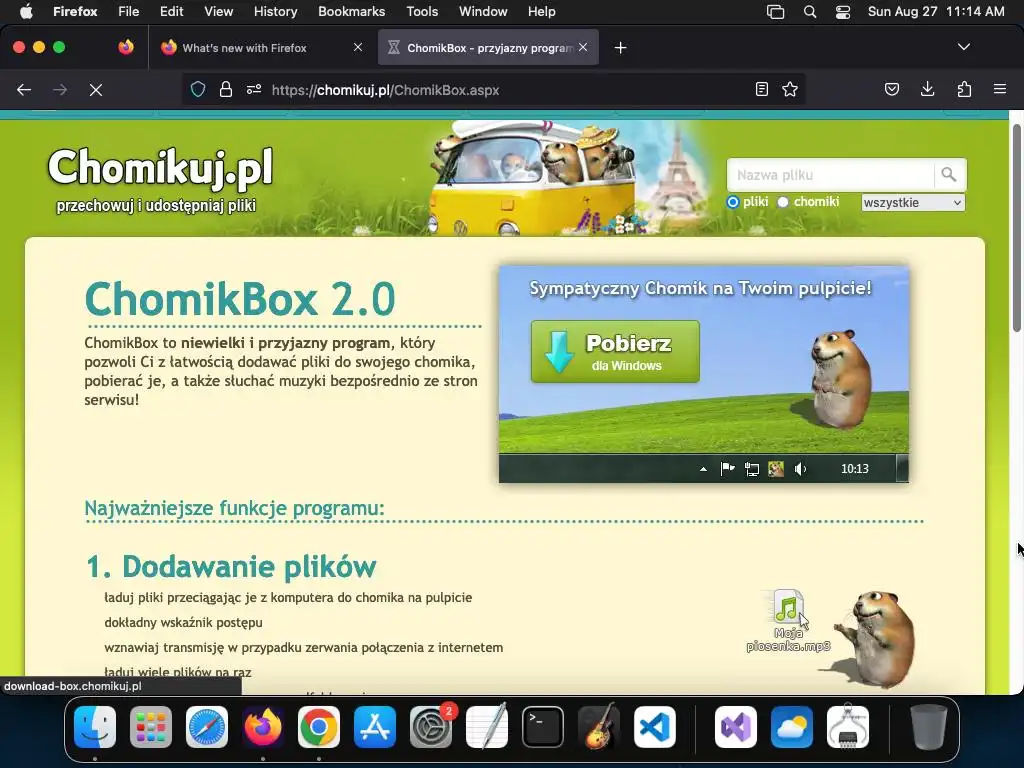Image resolution: width=1024 pixels, height=768 pixels.
Task: Click the 'ChomikBox 2.0' heading
Action: (x=240, y=299)
